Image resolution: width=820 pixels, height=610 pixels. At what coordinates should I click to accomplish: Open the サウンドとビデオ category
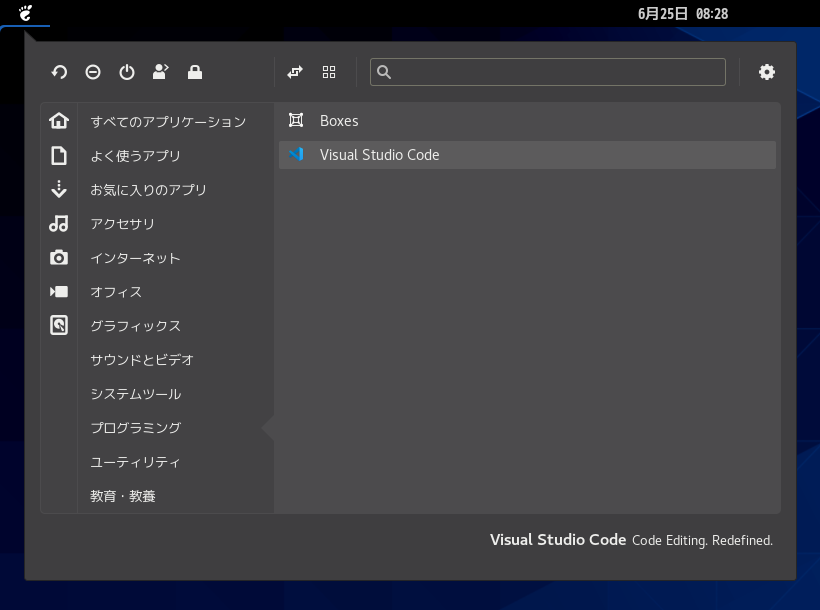point(142,359)
